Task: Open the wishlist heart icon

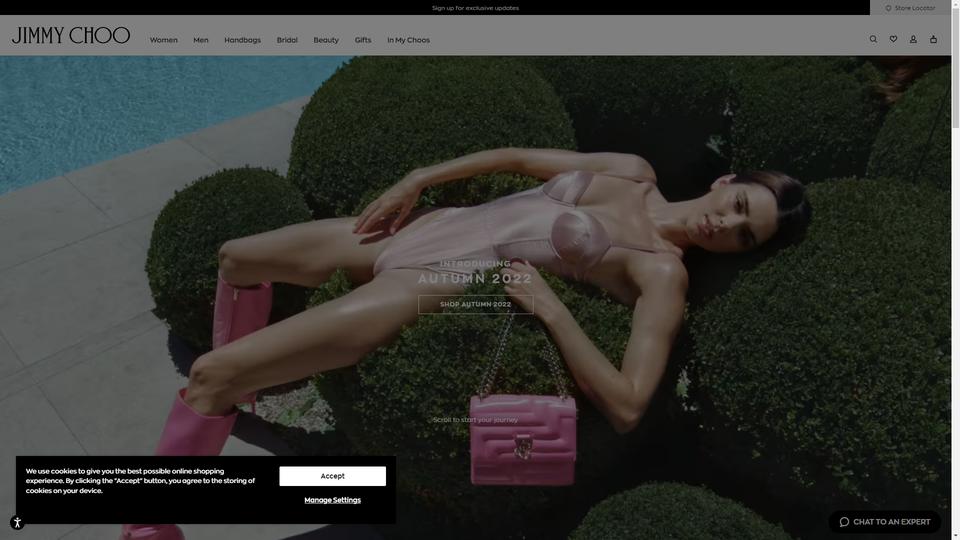Action: (x=893, y=39)
